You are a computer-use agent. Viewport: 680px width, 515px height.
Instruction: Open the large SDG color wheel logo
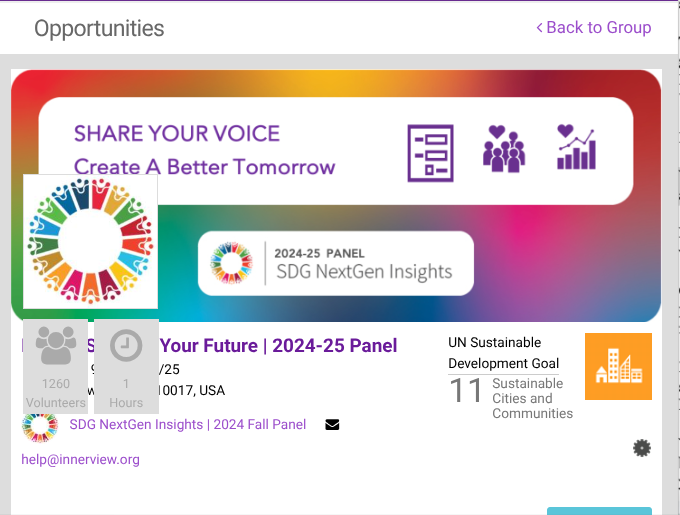point(90,241)
